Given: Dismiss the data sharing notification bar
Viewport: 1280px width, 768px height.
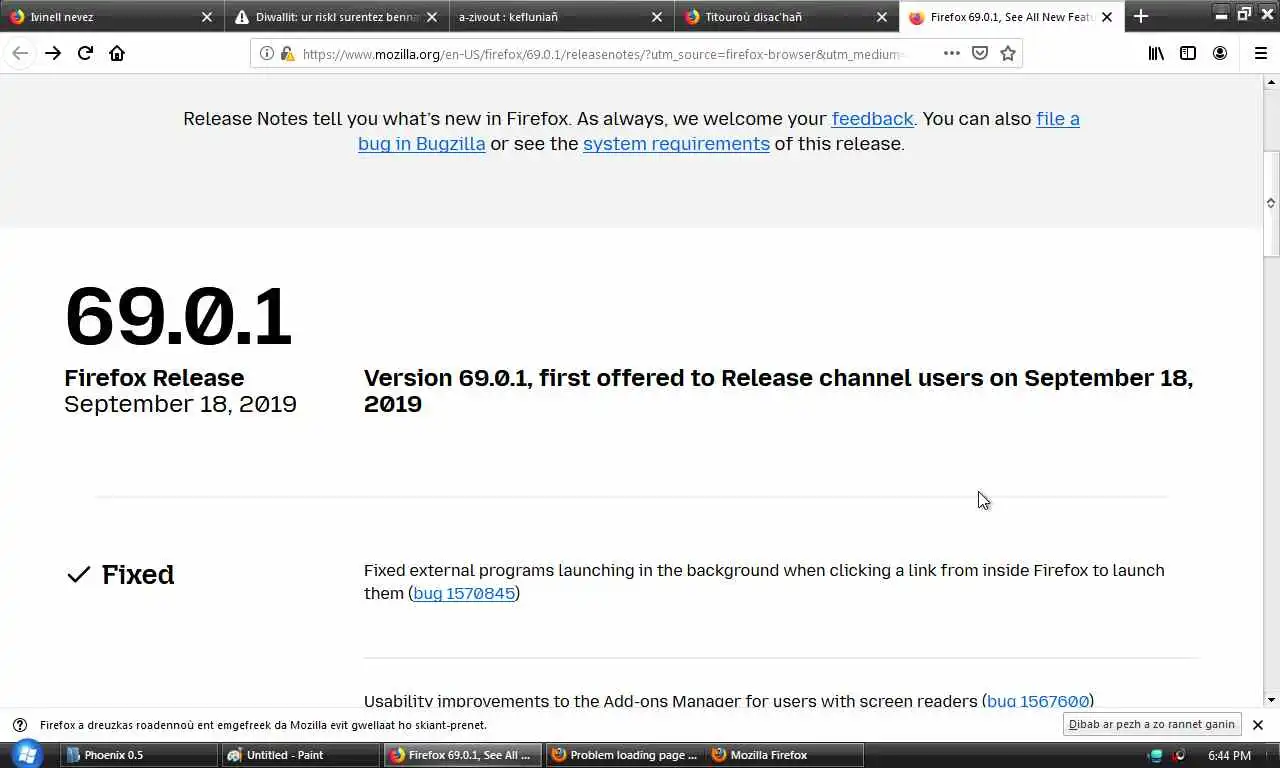Looking at the screenshot, I should coord(1258,725).
